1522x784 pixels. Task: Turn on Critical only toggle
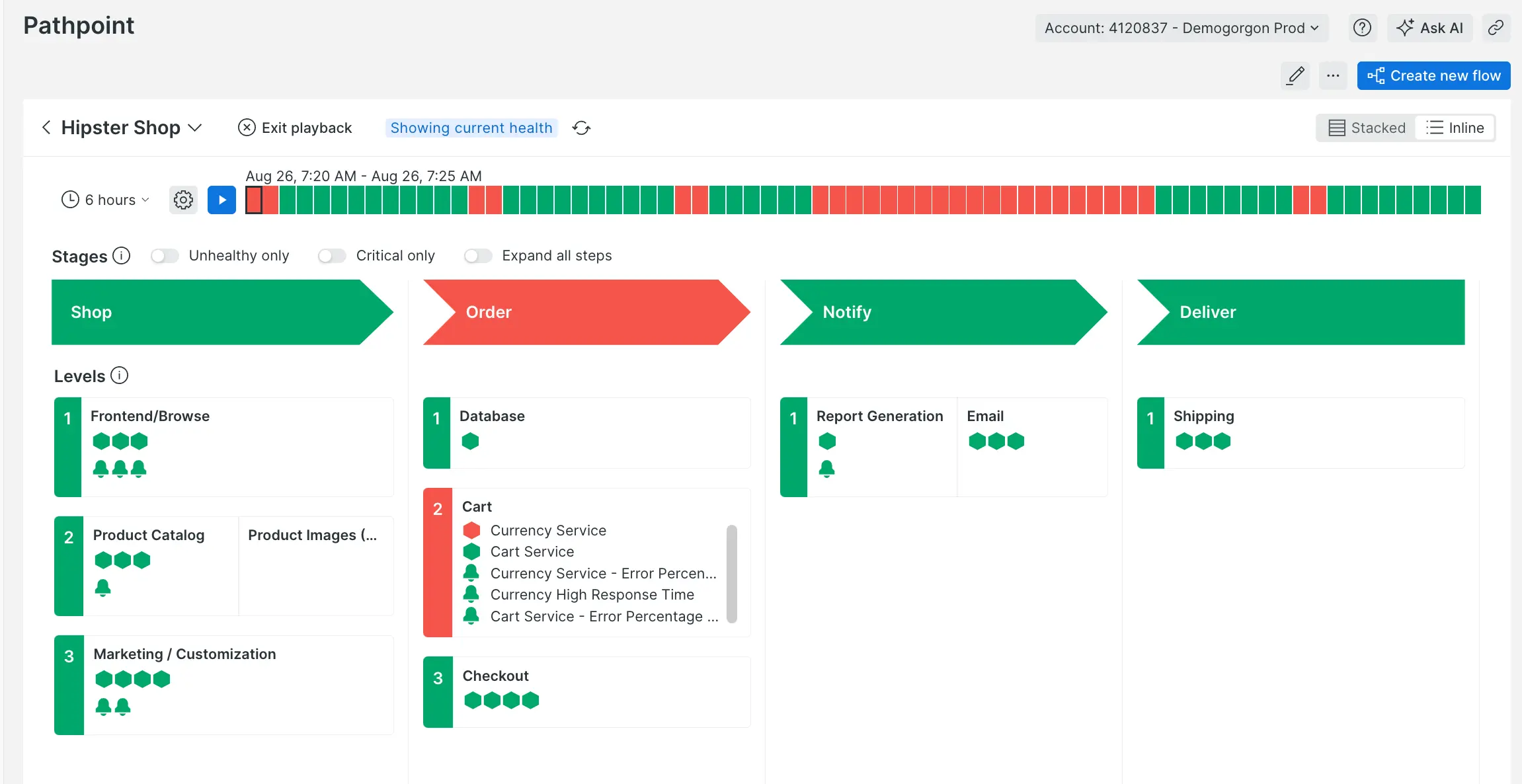[x=332, y=256]
